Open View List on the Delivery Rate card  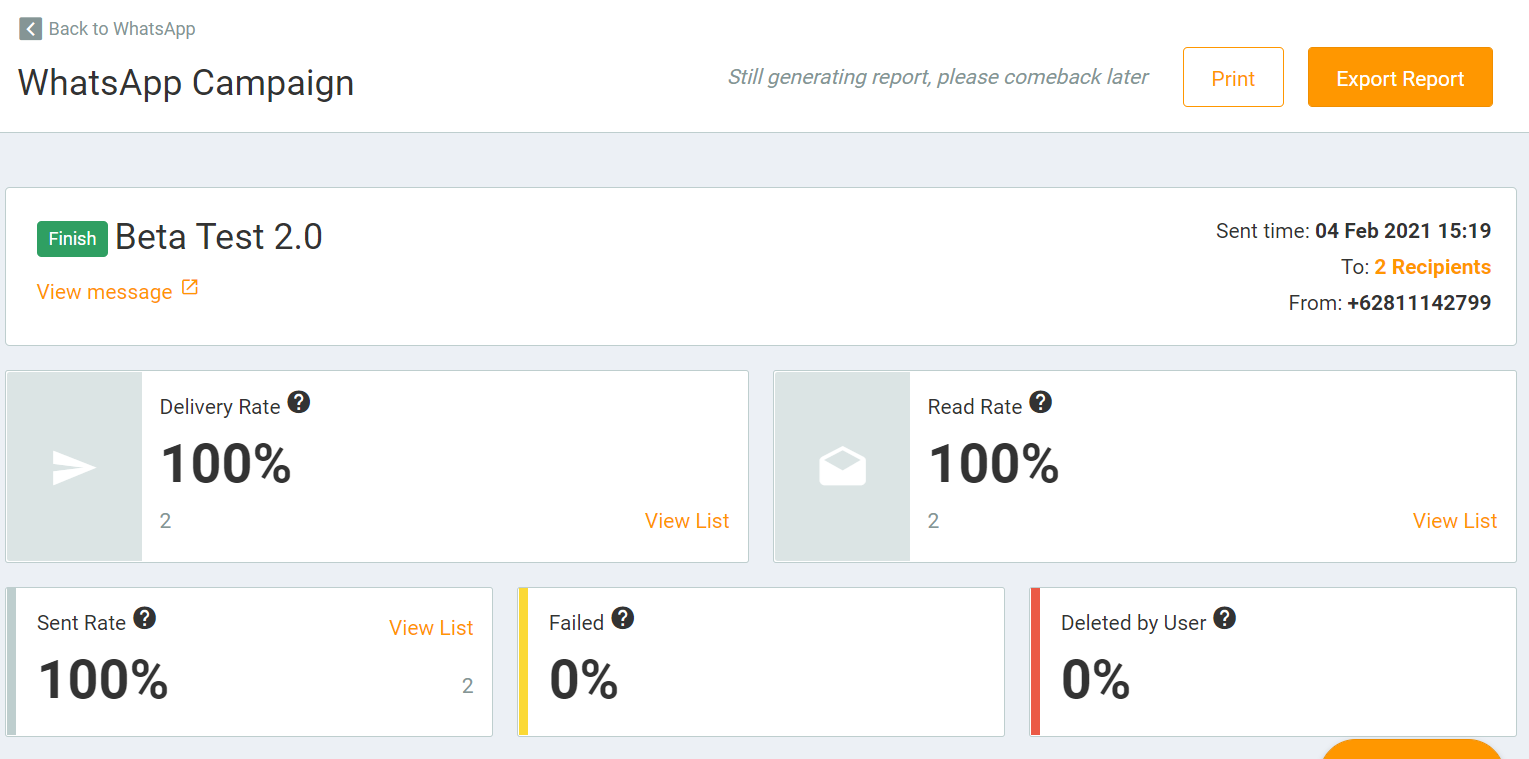tap(686, 521)
